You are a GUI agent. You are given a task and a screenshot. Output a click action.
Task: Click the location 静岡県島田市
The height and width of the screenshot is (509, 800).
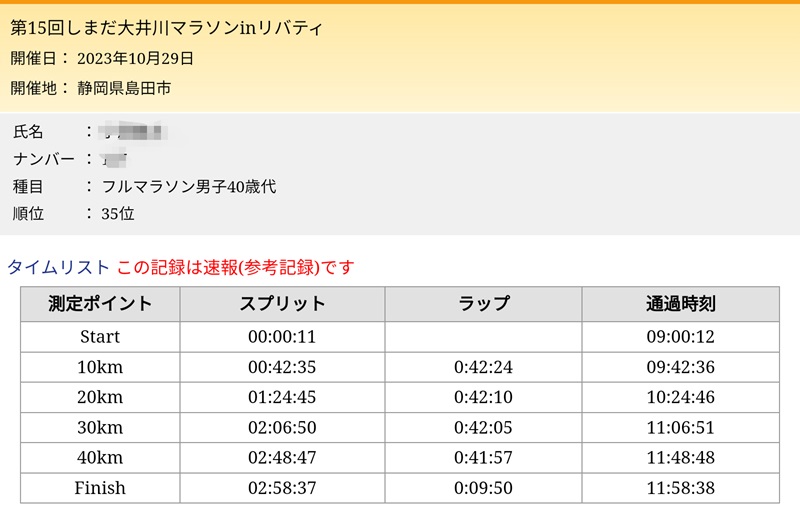[124, 88]
